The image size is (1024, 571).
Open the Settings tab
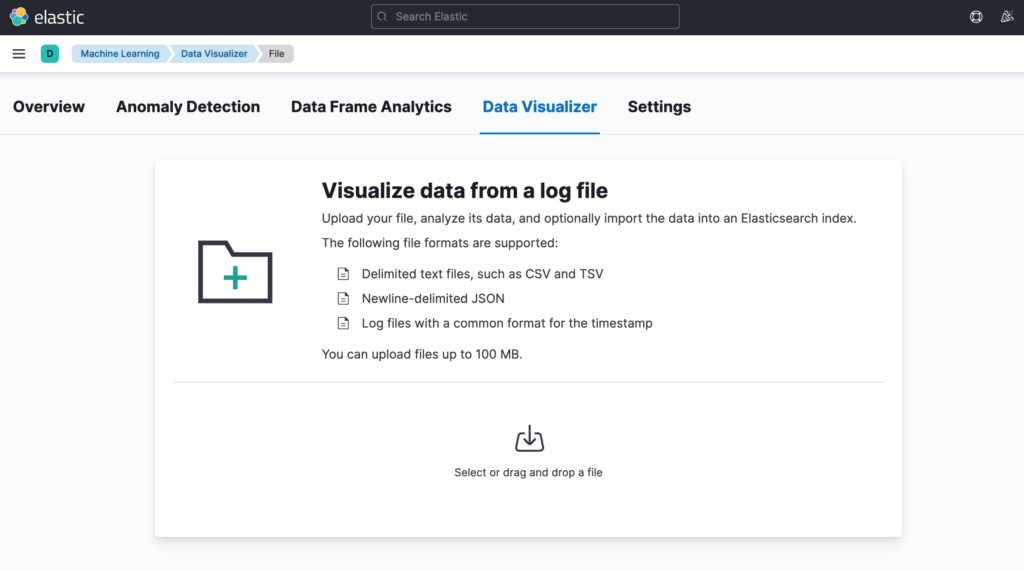click(659, 106)
